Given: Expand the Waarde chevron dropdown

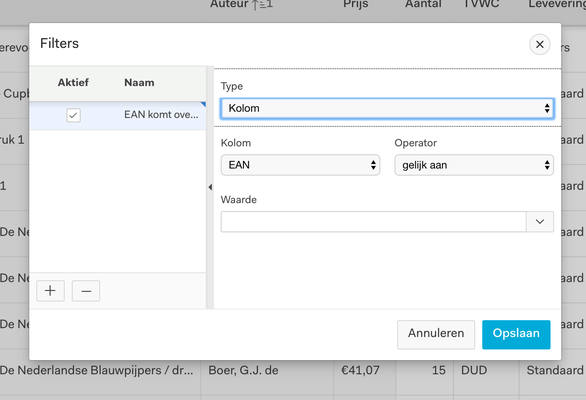Looking at the screenshot, I should point(540,222).
